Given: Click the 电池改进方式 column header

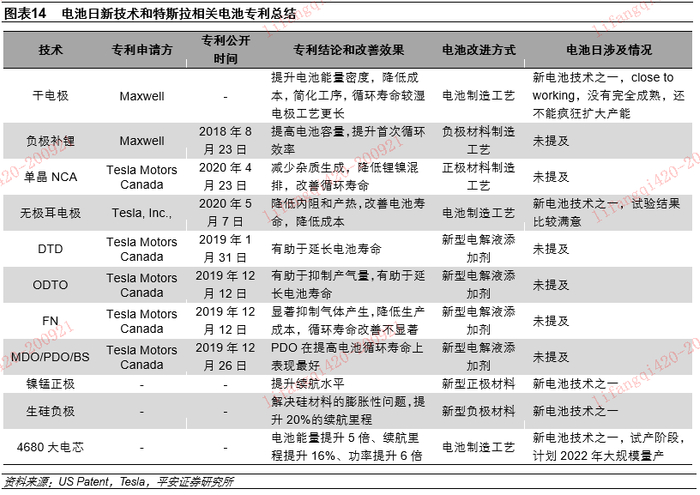Looking at the screenshot, I should [x=479, y=50].
